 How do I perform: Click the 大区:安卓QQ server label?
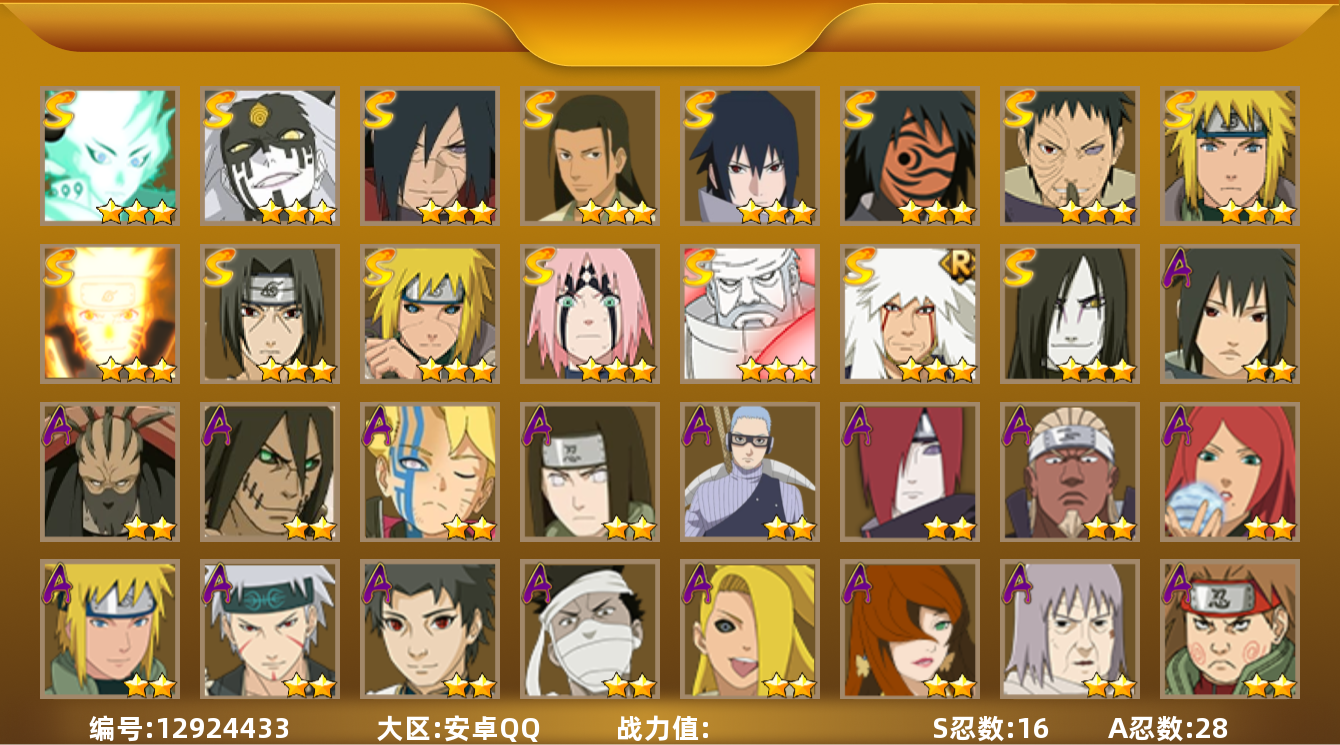[x=458, y=728]
